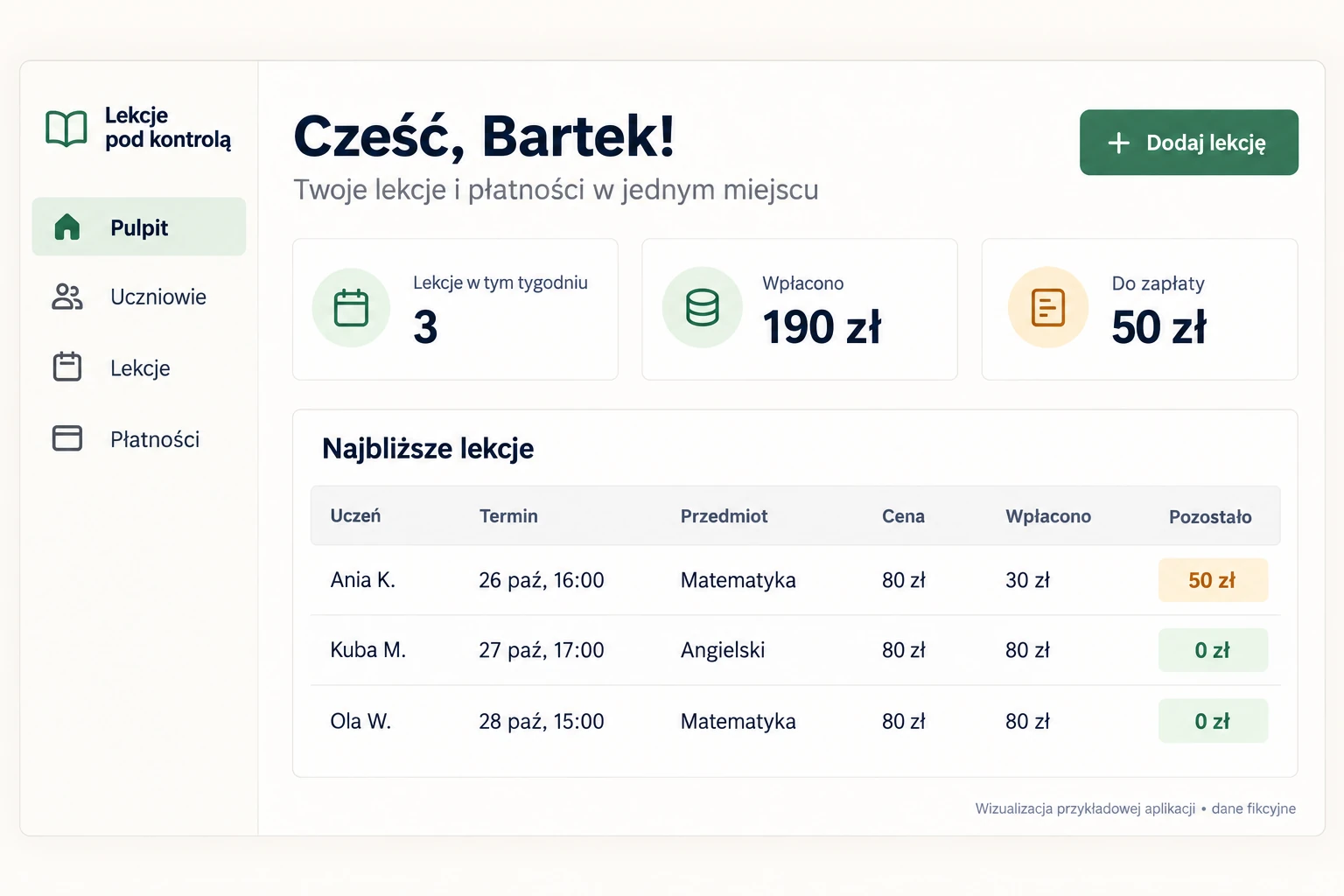Select student Kuba M. in table

tap(368, 650)
